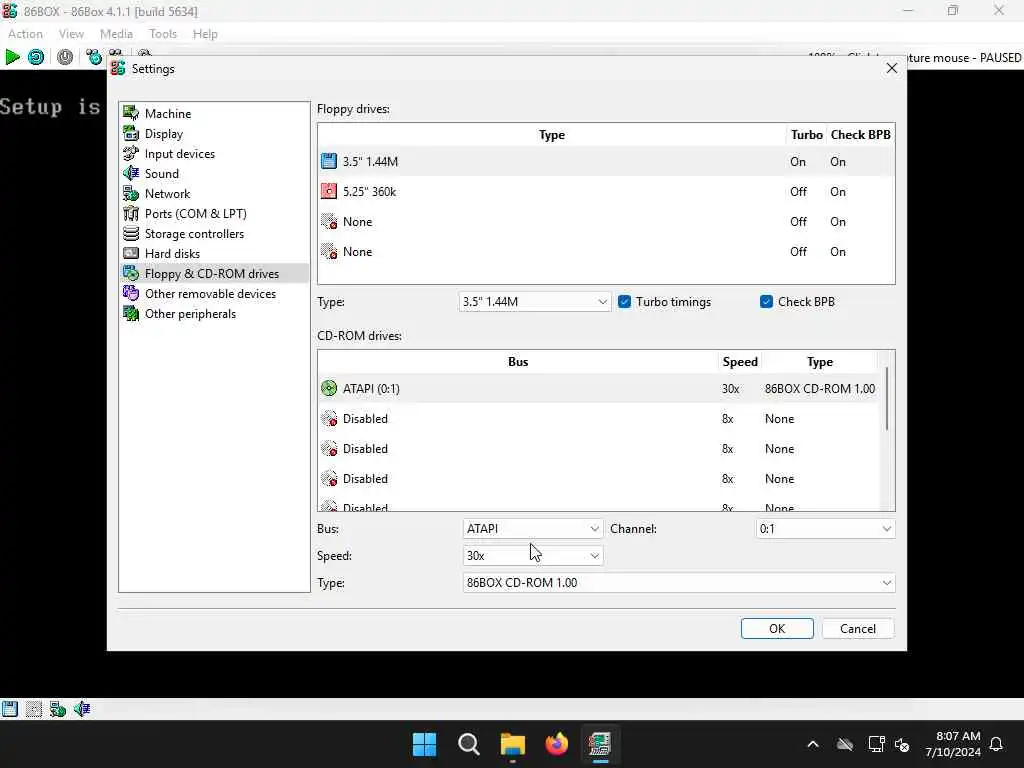1024x768 pixels.
Task: Open the Channel dropdown
Action: pyautogui.click(x=825, y=529)
